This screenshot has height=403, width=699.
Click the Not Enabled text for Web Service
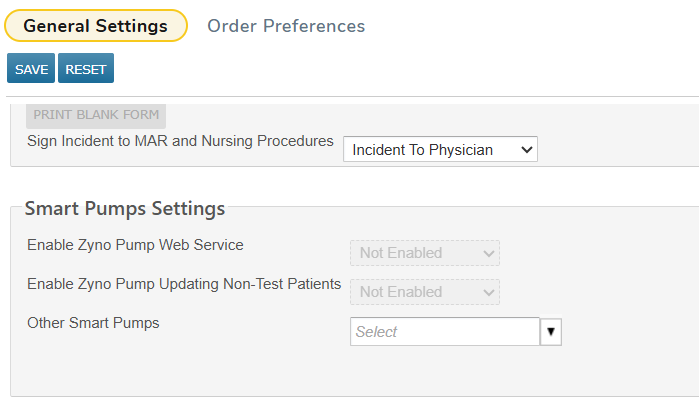pyautogui.click(x=401, y=253)
